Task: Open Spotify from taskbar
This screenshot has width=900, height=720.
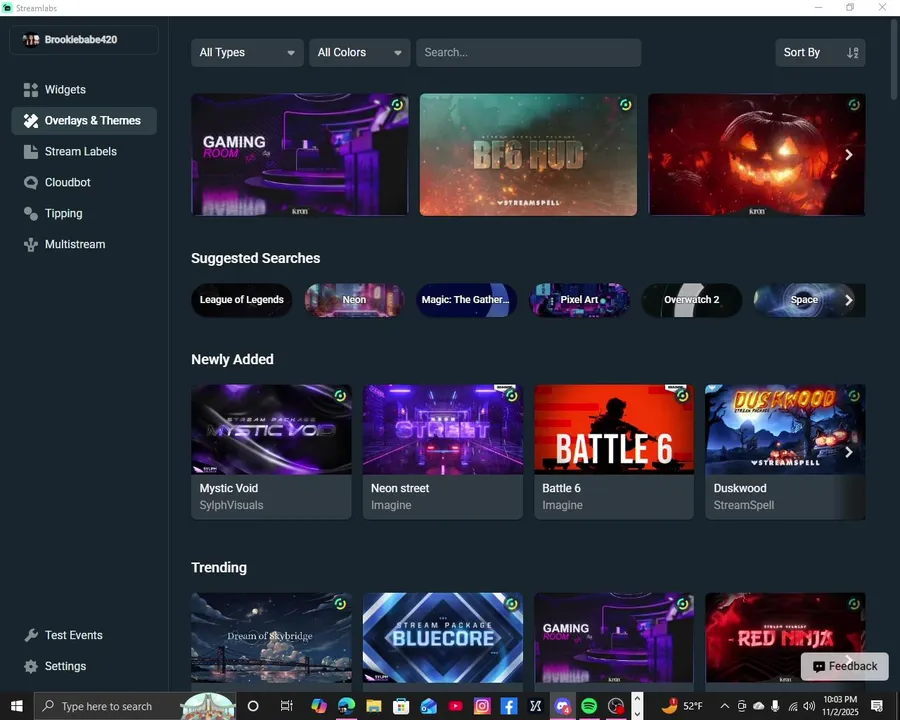Action: (x=589, y=706)
